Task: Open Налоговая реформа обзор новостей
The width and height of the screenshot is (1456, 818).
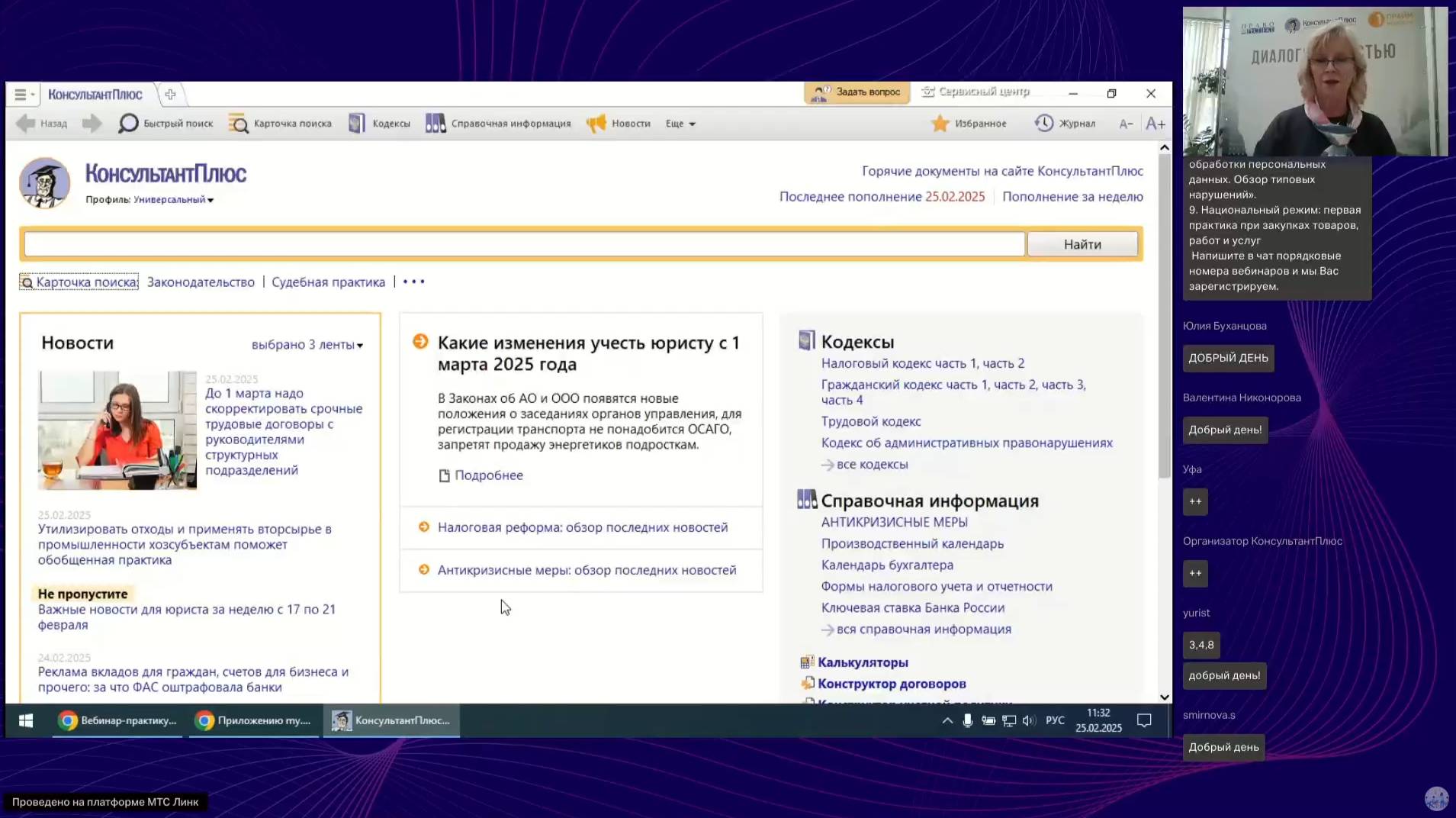Action: click(x=582, y=527)
